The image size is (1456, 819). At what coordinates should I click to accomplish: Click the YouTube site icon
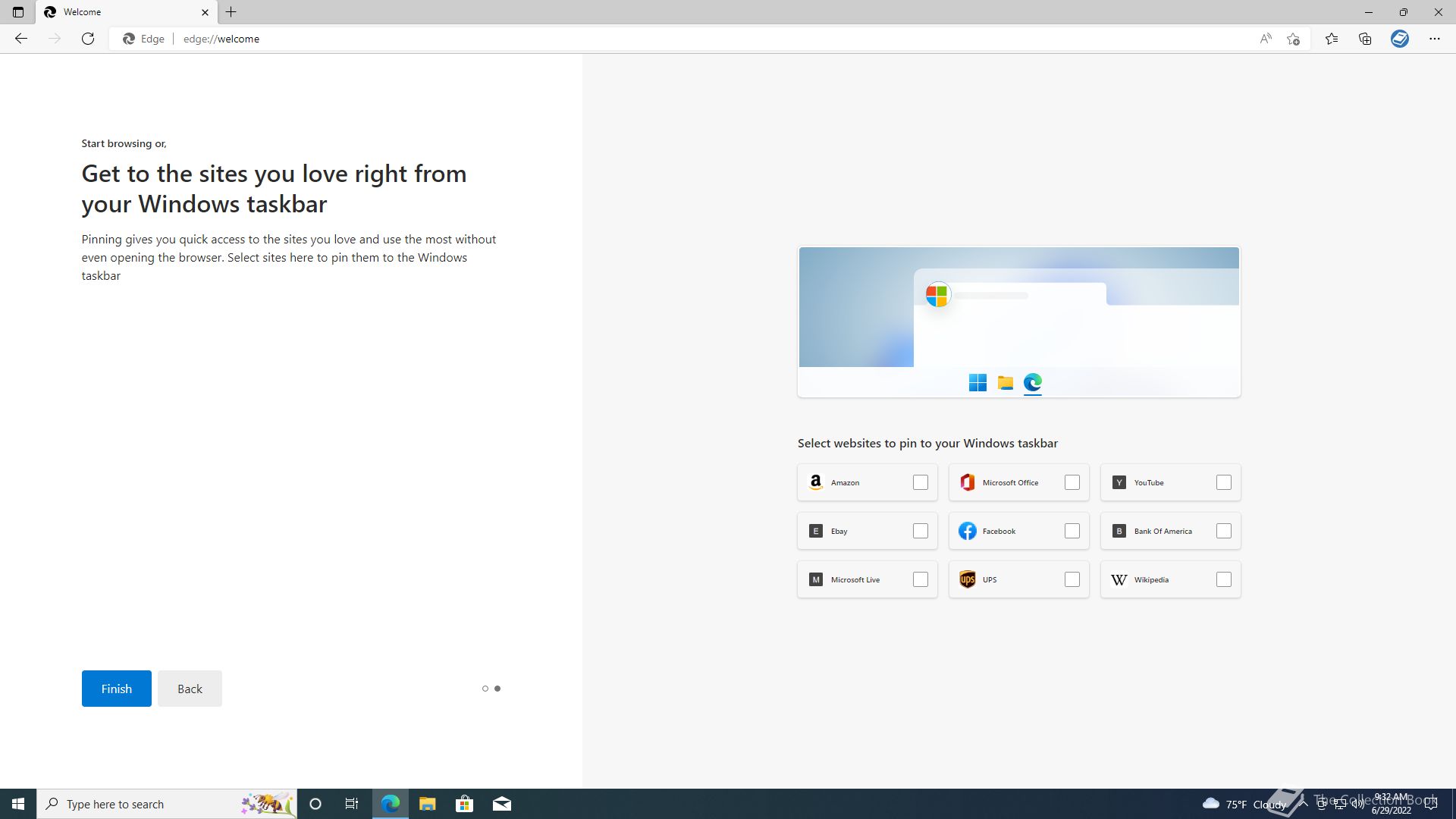click(1119, 482)
